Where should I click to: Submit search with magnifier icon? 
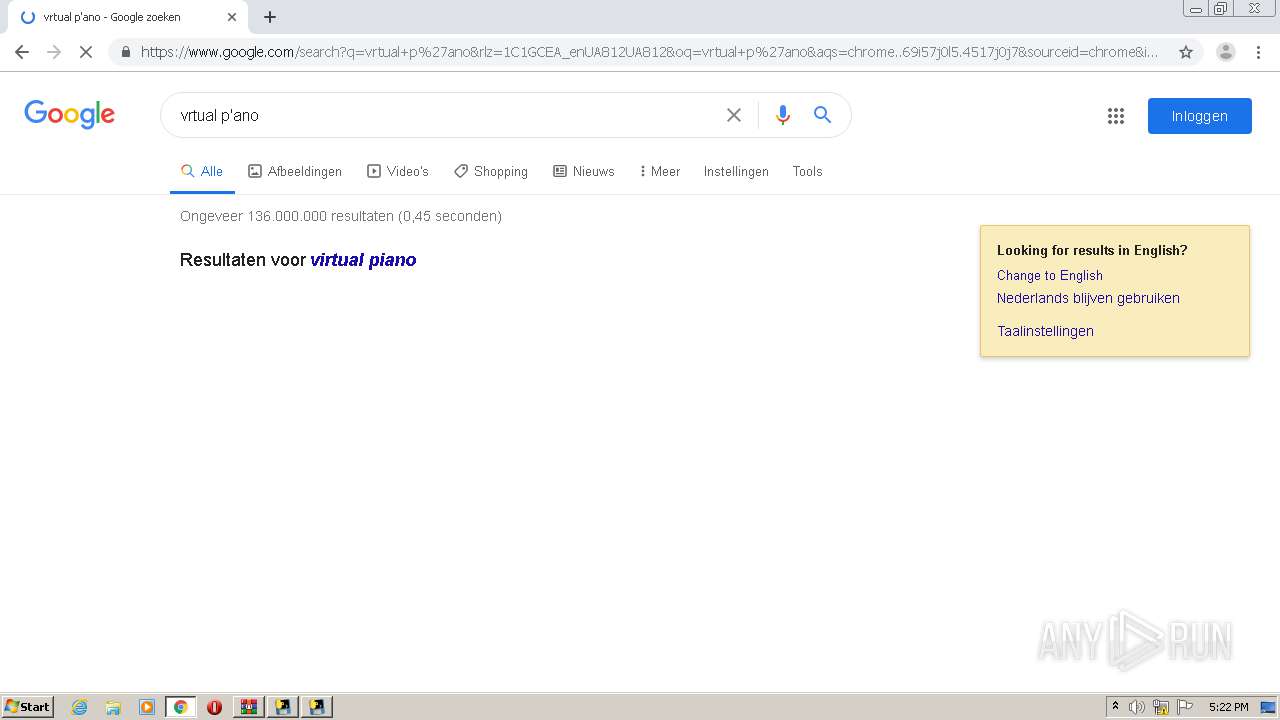pos(823,115)
